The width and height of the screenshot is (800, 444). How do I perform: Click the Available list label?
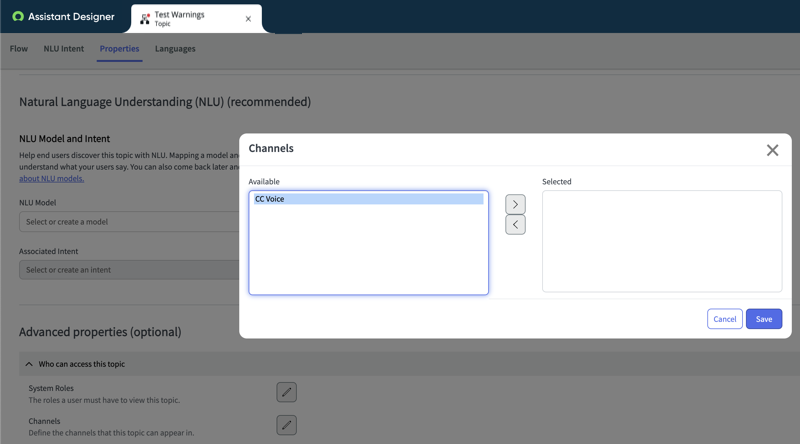[x=264, y=181]
